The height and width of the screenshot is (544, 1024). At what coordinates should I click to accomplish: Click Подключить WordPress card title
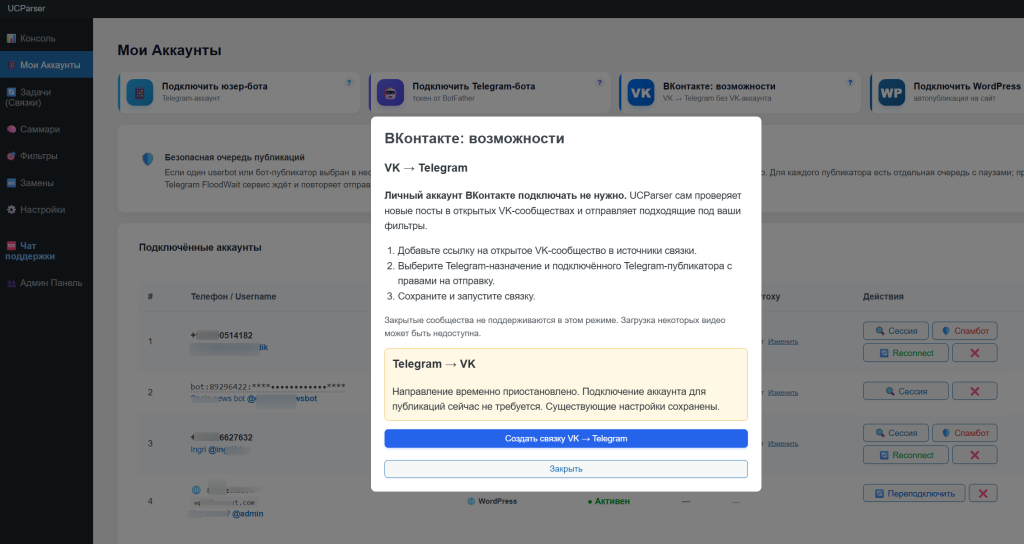967,86
